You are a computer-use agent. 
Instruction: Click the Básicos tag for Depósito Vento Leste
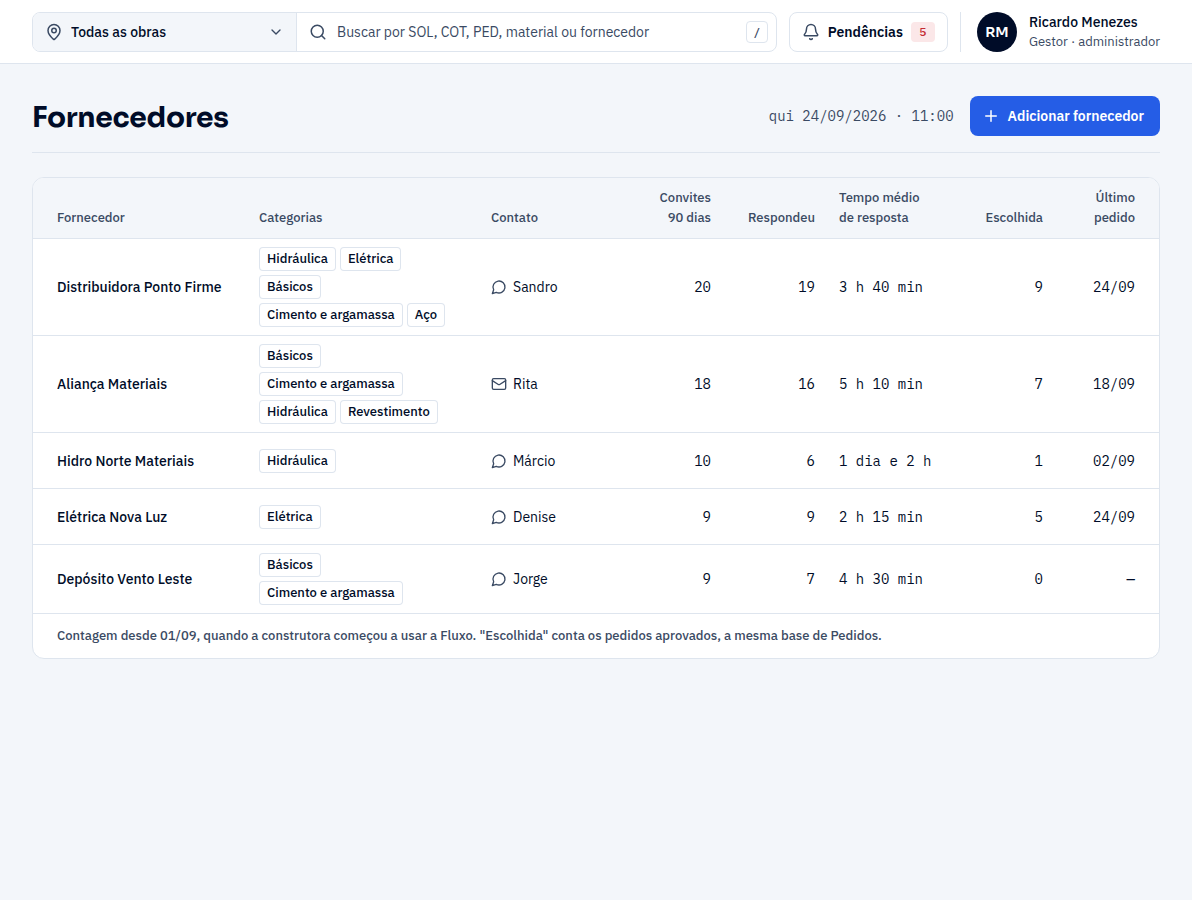(x=290, y=565)
